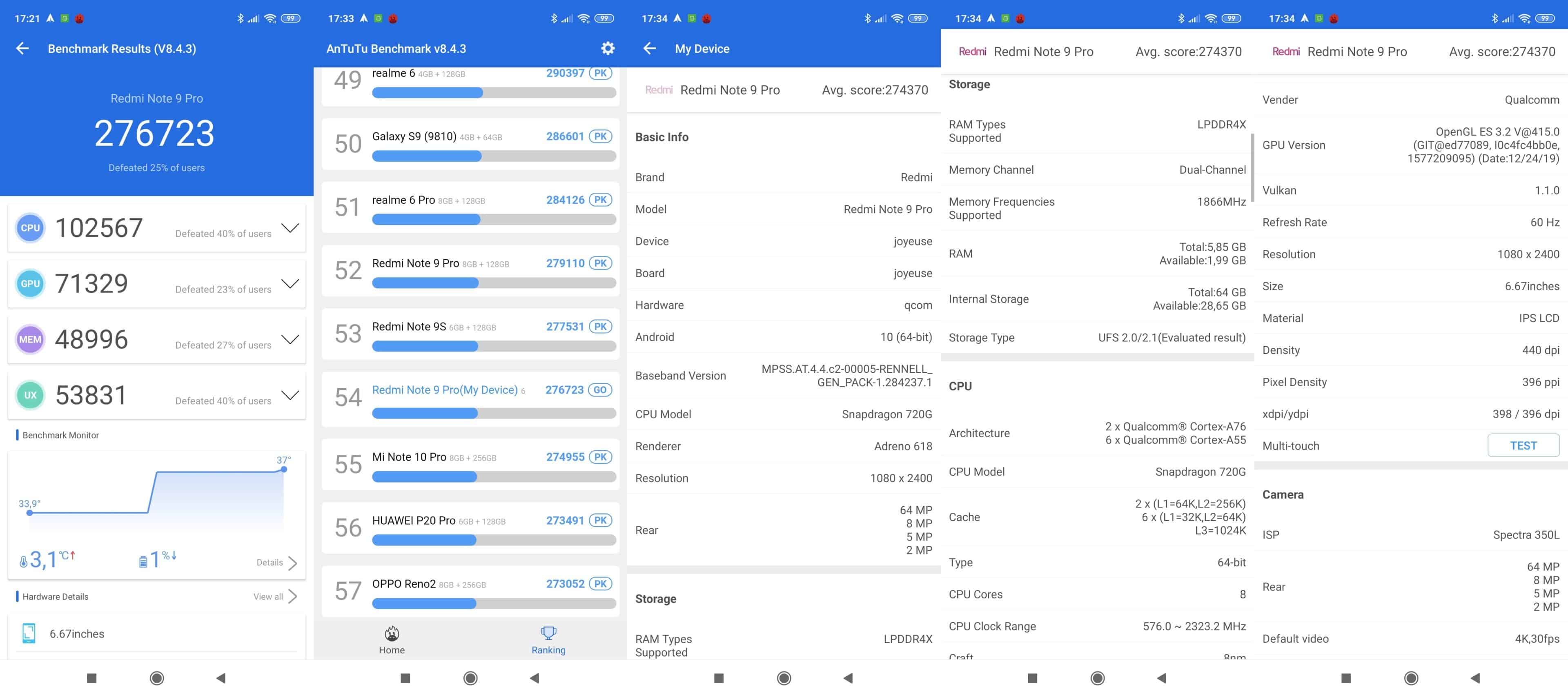This screenshot has width=1568, height=697.
Task: Tap the Adreno 618 Renderer value
Action: (903, 446)
